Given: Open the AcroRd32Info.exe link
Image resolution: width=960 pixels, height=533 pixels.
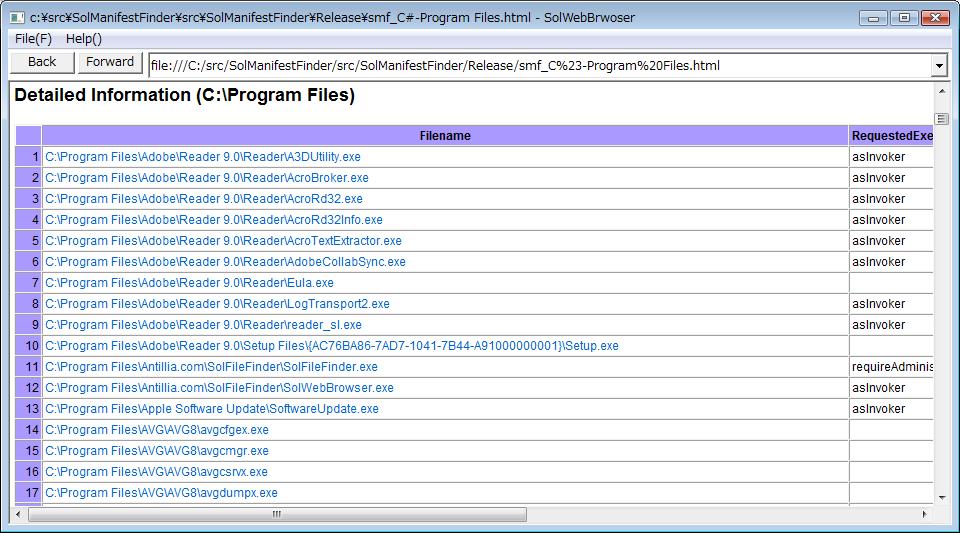Looking at the screenshot, I should pos(214,220).
